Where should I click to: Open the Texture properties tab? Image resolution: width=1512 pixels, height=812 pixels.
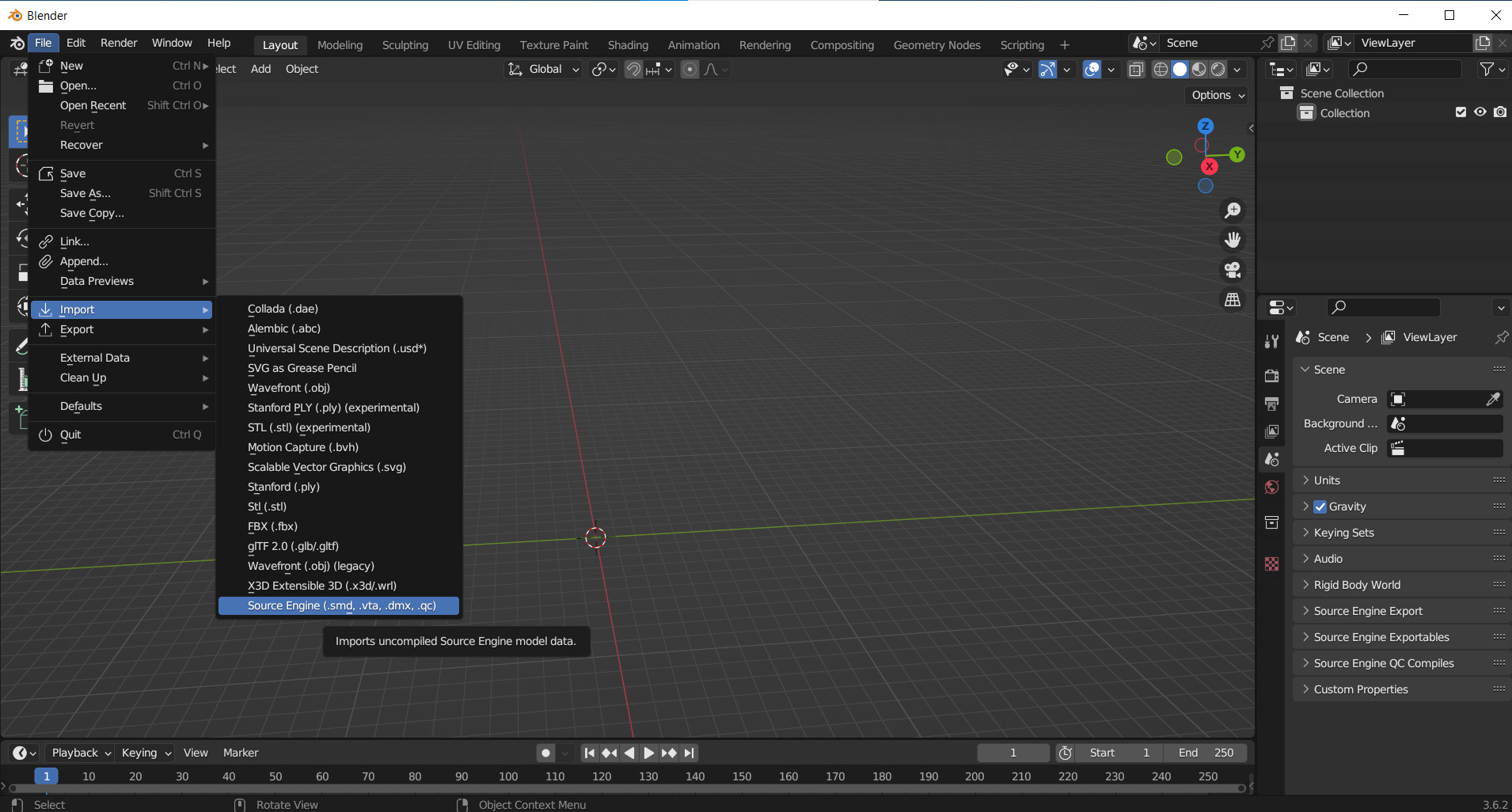pyautogui.click(x=1273, y=563)
